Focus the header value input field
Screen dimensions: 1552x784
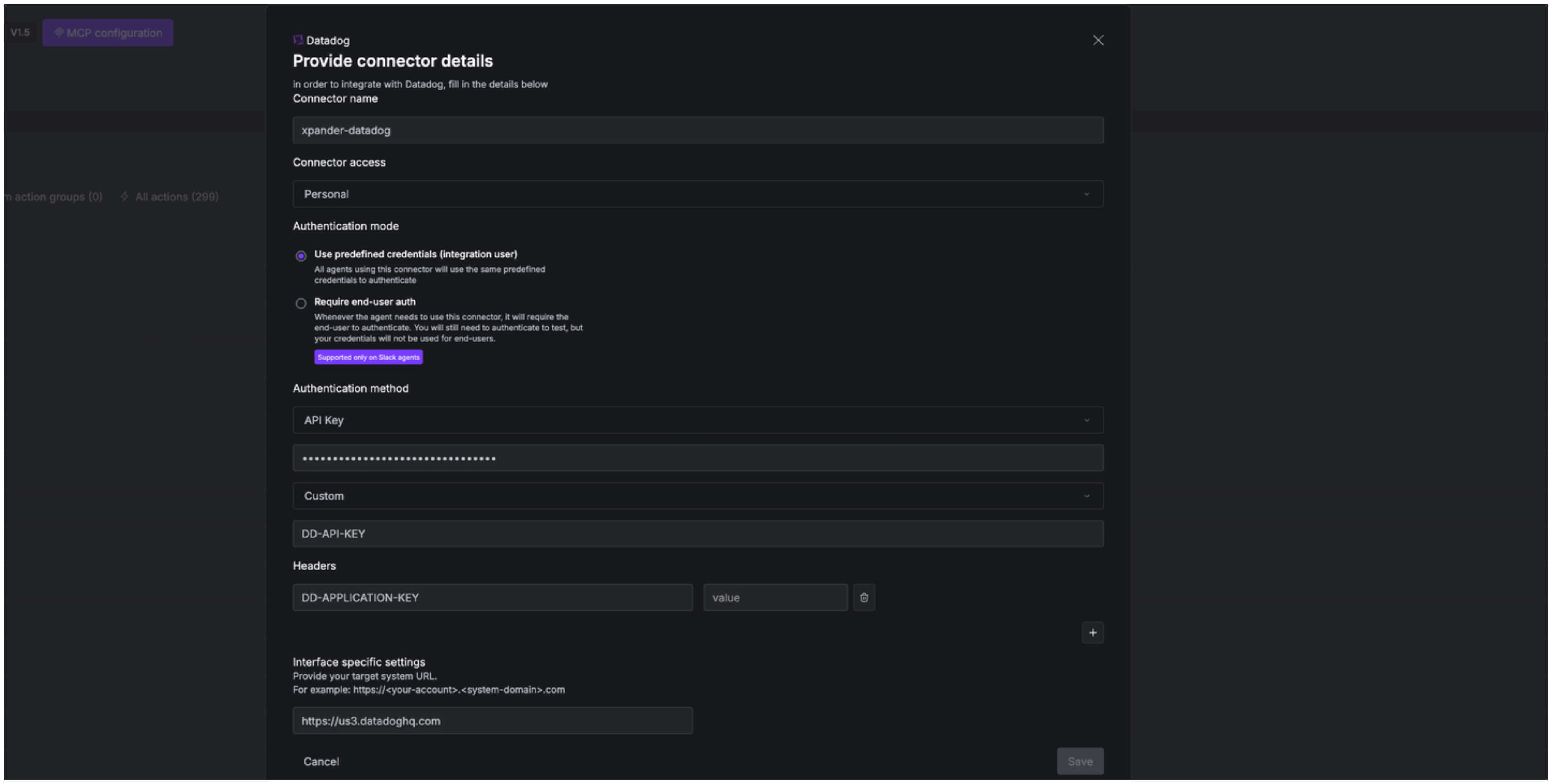[775, 597]
